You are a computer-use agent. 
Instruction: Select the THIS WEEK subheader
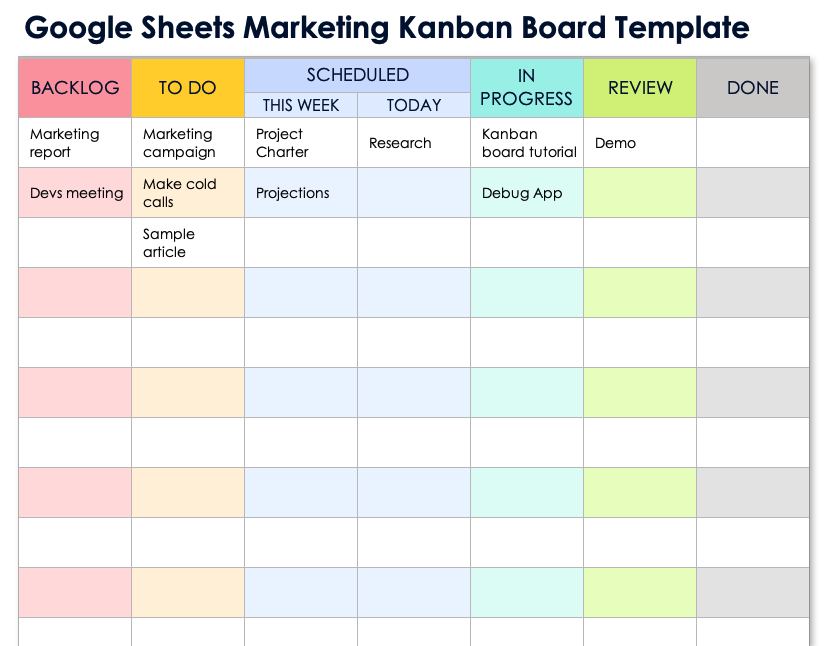(301, 105)
